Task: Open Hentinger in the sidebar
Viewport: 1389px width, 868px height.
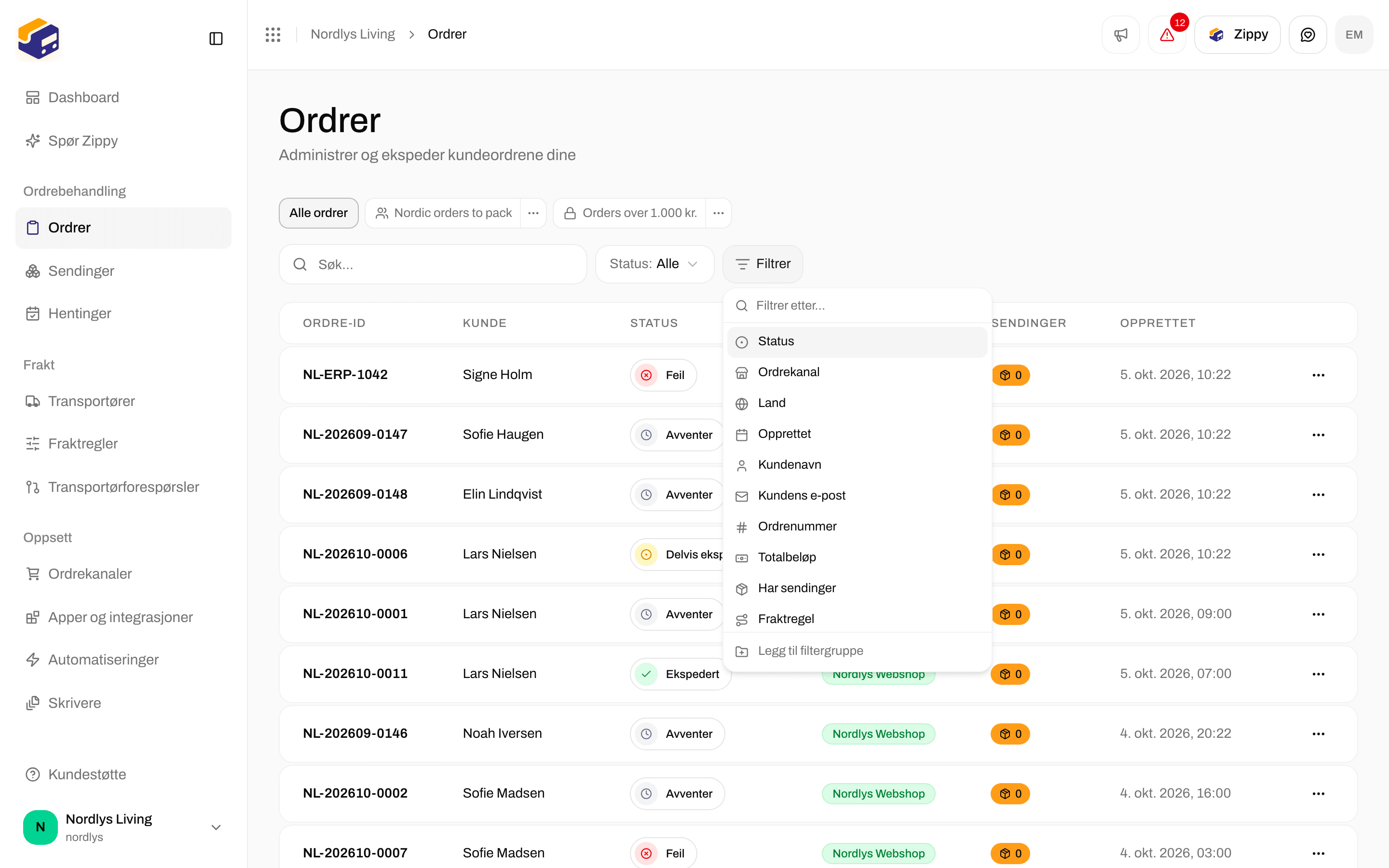Action: click(x=123, y=313)
